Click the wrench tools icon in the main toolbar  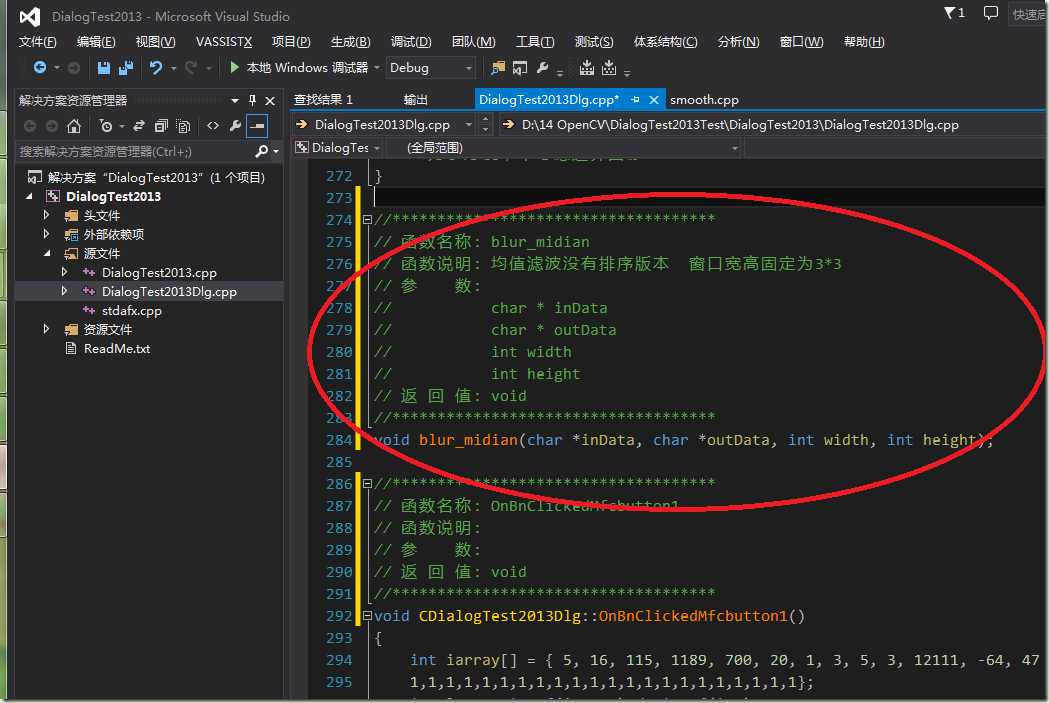542,68
